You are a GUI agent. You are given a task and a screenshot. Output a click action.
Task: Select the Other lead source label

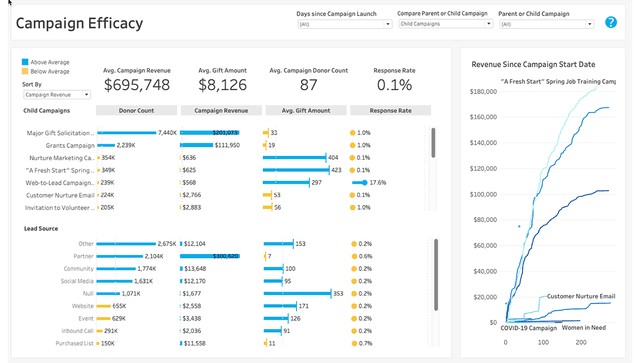tap(86, 244)
